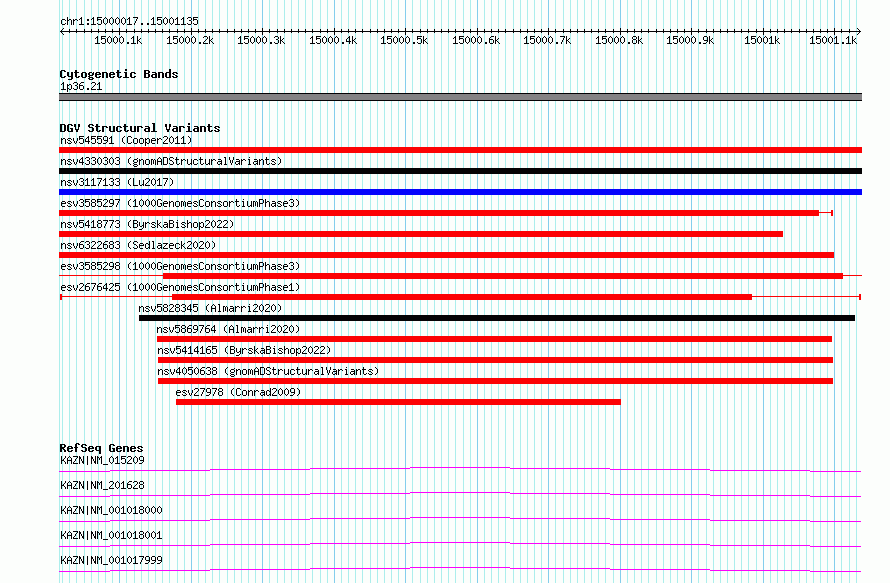Image resolution: width=890 pixels, height=583 pixels.
Task: Click the red bar under esv3585298
Action: coord(503,276)
